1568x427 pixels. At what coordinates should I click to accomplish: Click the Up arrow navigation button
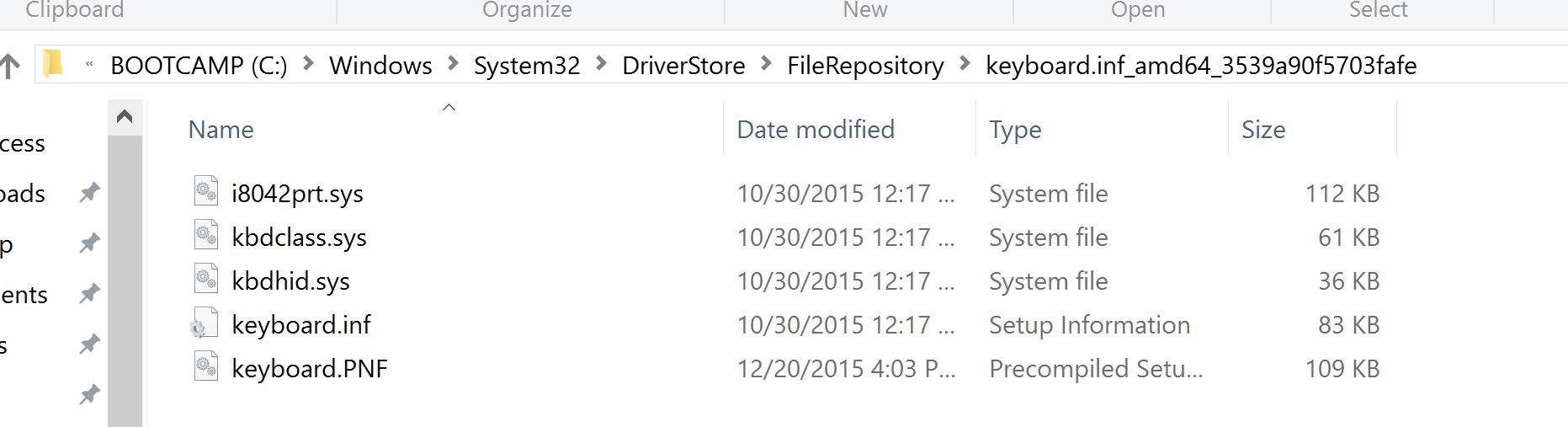click(x=10, y=66)
